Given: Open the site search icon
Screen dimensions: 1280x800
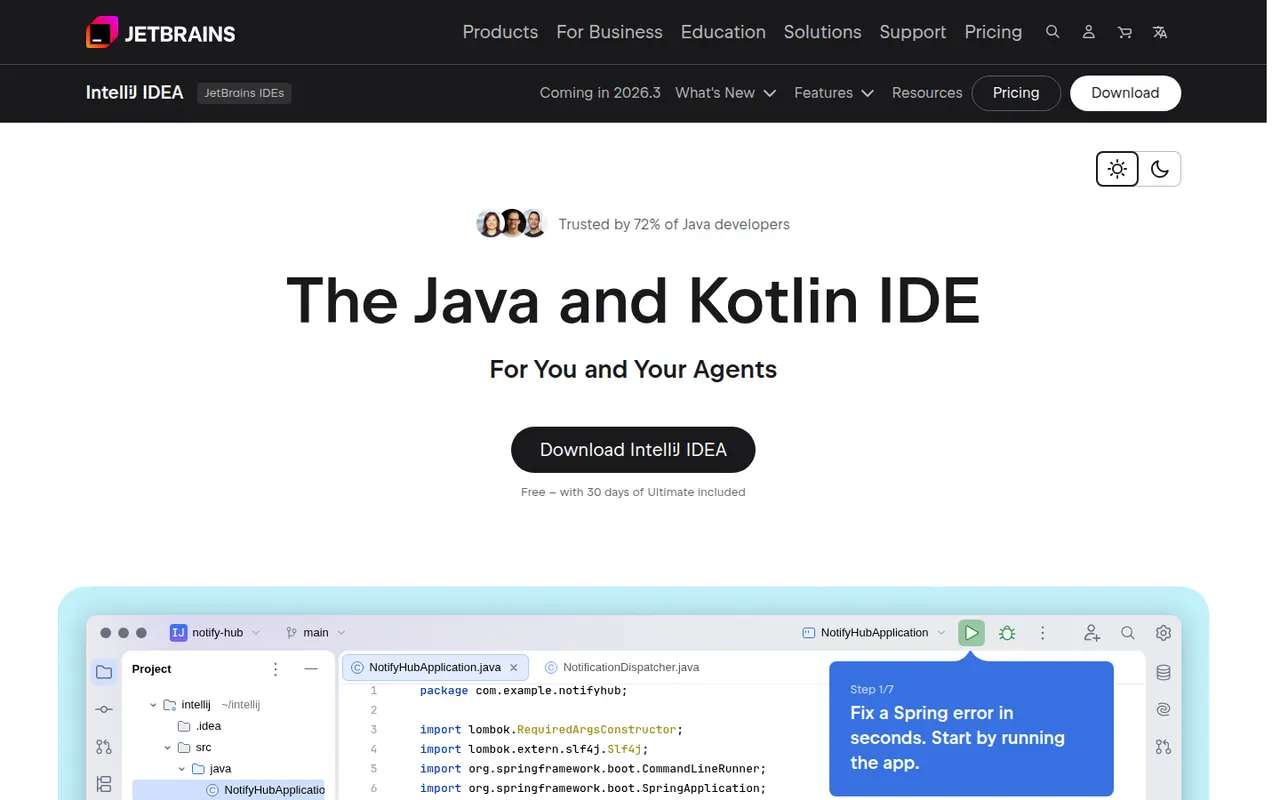Looking at the screenshot, I should pos(1053,32).
